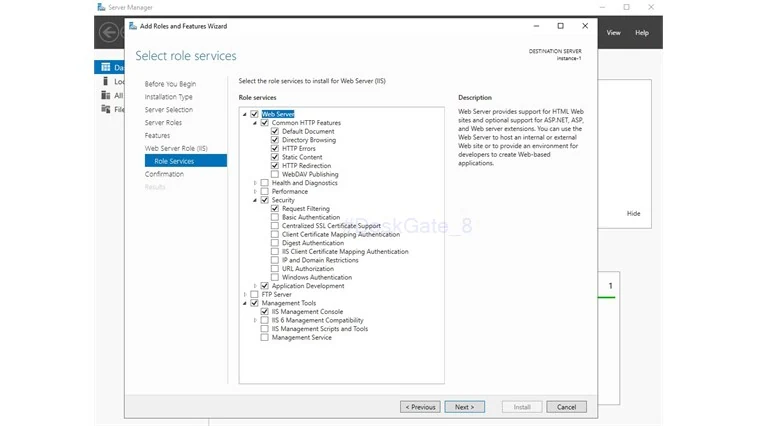Enable the WebDAV Publishing checkbox

pos(275,174)
